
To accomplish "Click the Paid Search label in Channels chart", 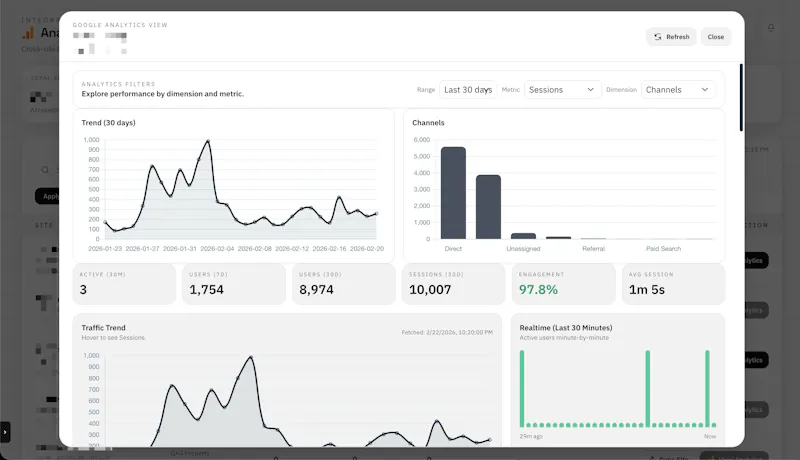I will pos(663,249).
